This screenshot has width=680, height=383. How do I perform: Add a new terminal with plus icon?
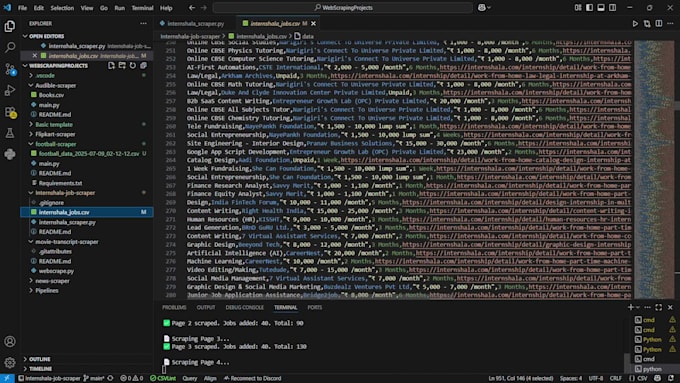(630, 307)
